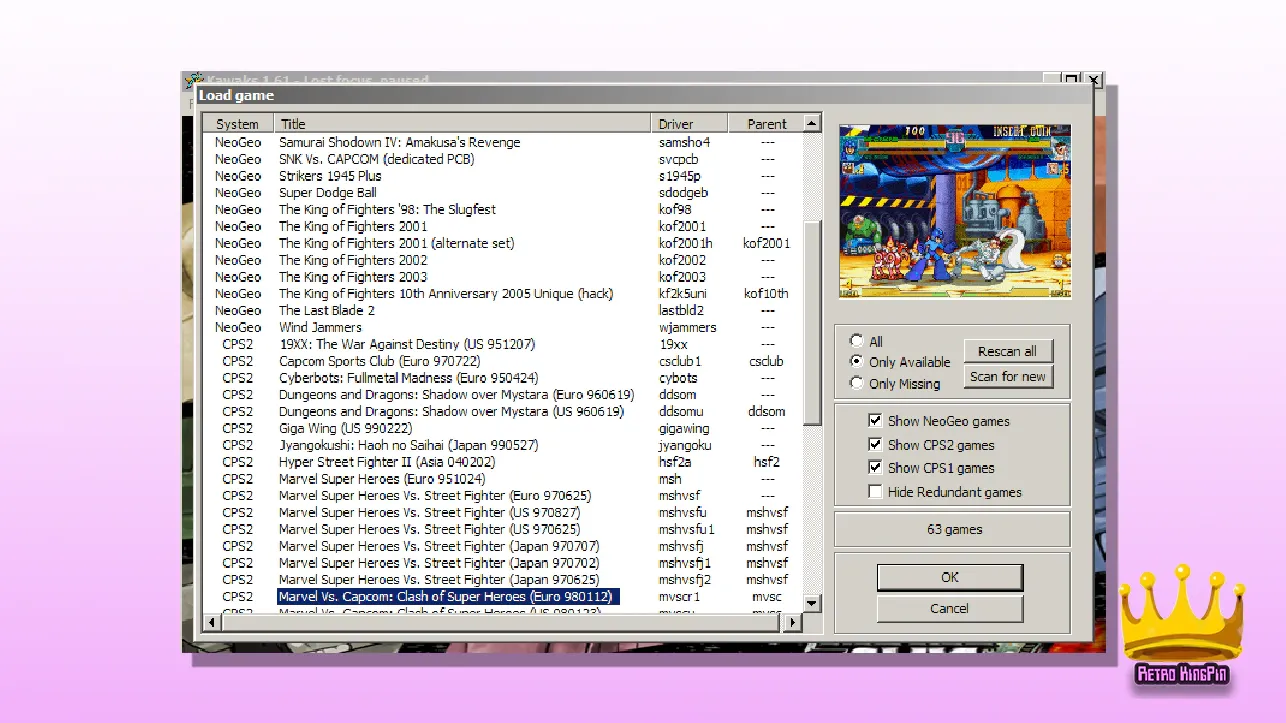The width and height of the screenshot is (1286, 723).
Task: Click the 63 games count label
Action: click(954, 529)
